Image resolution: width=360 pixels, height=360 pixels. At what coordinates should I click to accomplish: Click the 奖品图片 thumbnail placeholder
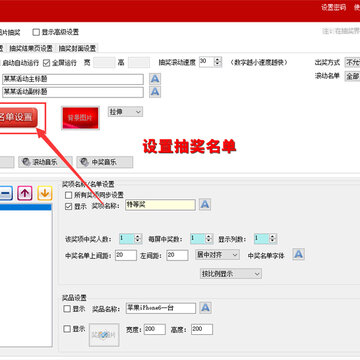104,335
